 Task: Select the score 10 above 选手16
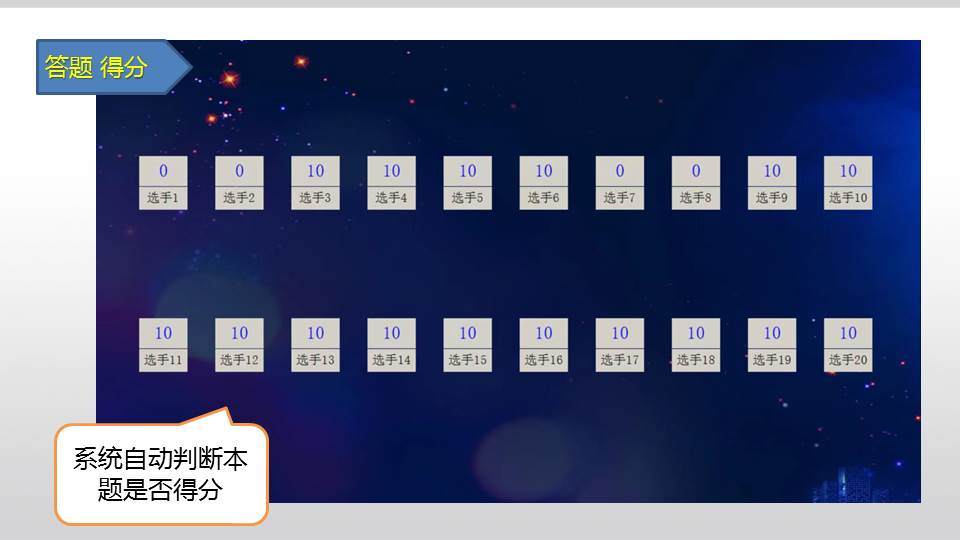544,333
